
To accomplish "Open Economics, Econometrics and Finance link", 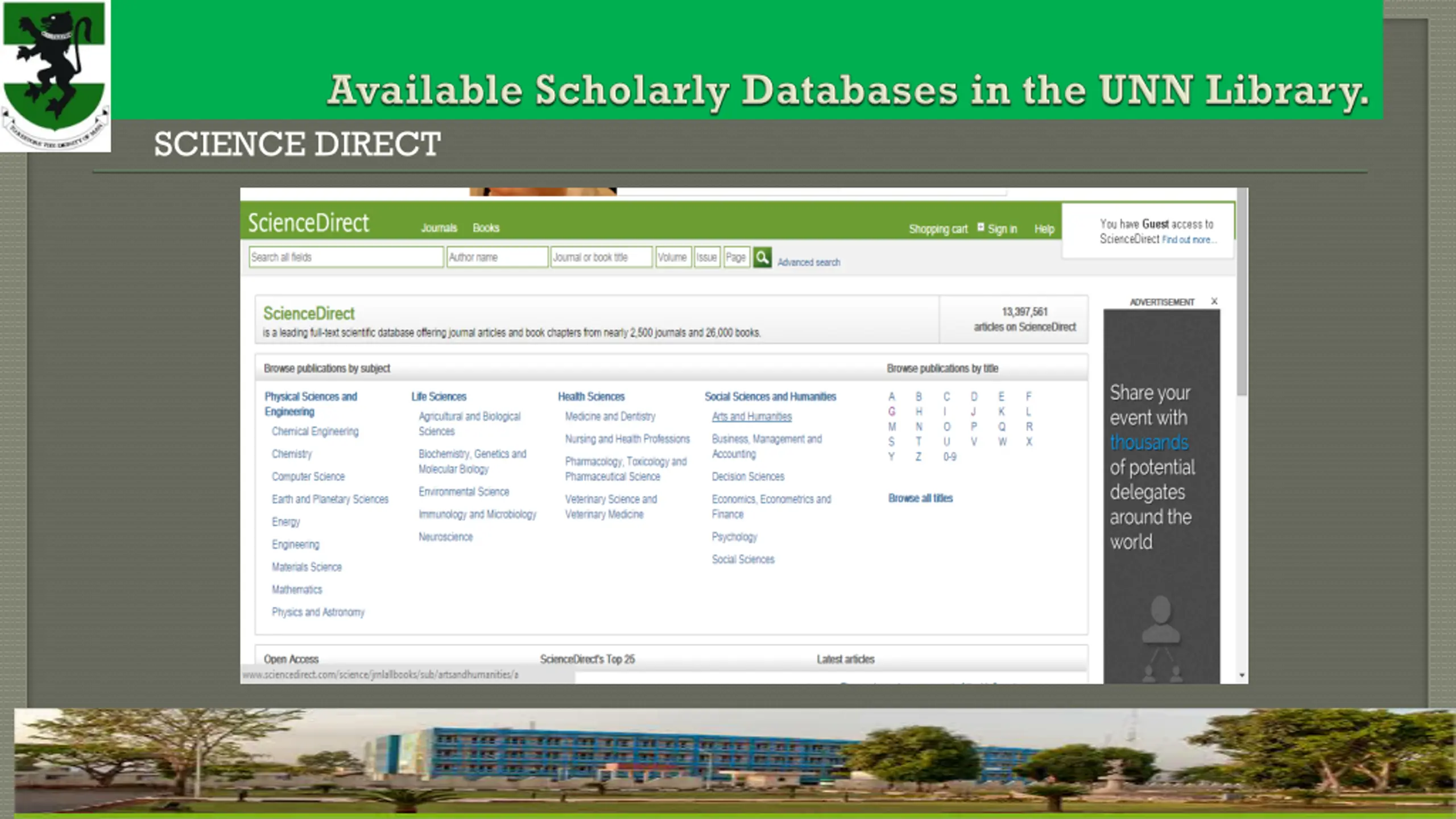I will 771,507.
